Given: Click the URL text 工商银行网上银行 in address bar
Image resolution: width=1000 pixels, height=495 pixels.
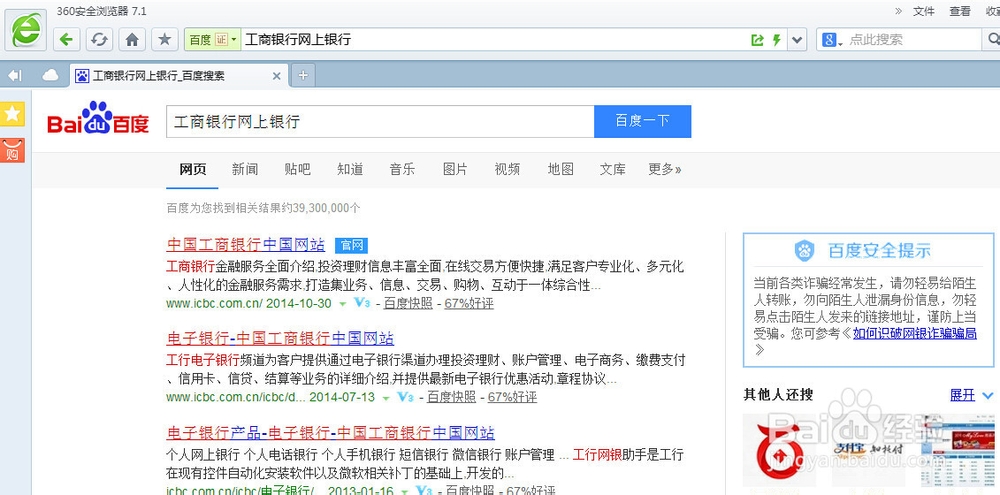Looking at the screenshot, I should 298,40.
